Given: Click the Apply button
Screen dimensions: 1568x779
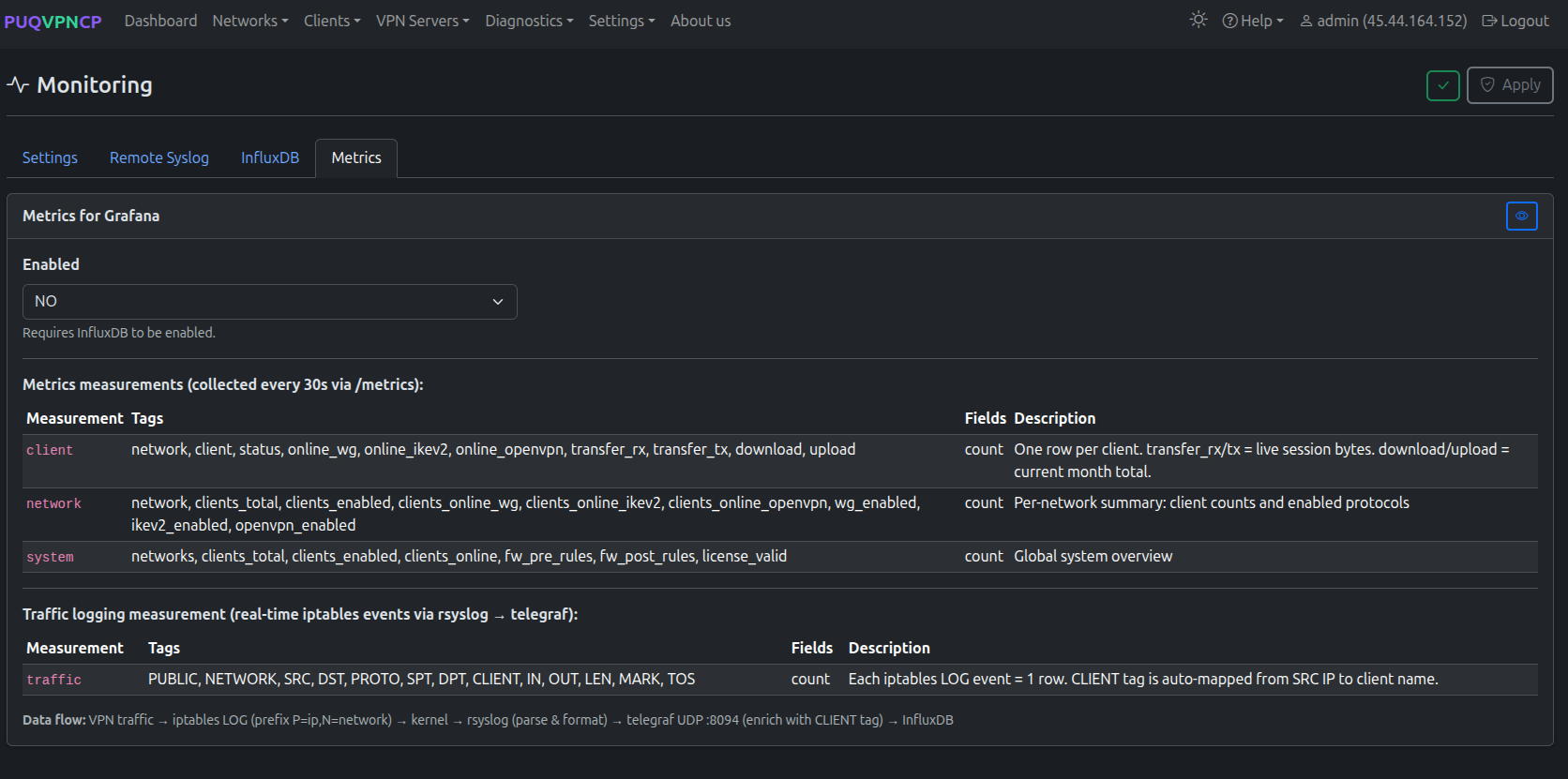Looking at the screenshot, I should point(1510,85).
